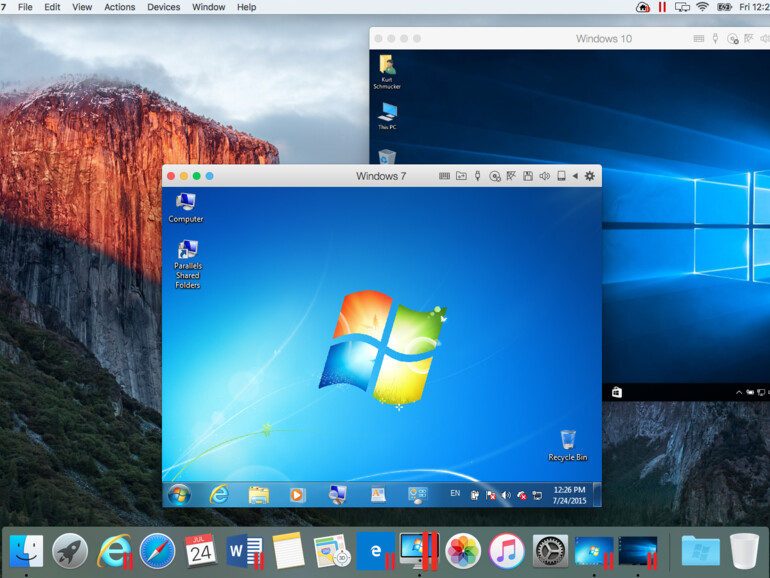Screen dimensions: 770x578
Task: Switch to Windows 10 VM thumbnail in Dock
Action: click(638, 551)
